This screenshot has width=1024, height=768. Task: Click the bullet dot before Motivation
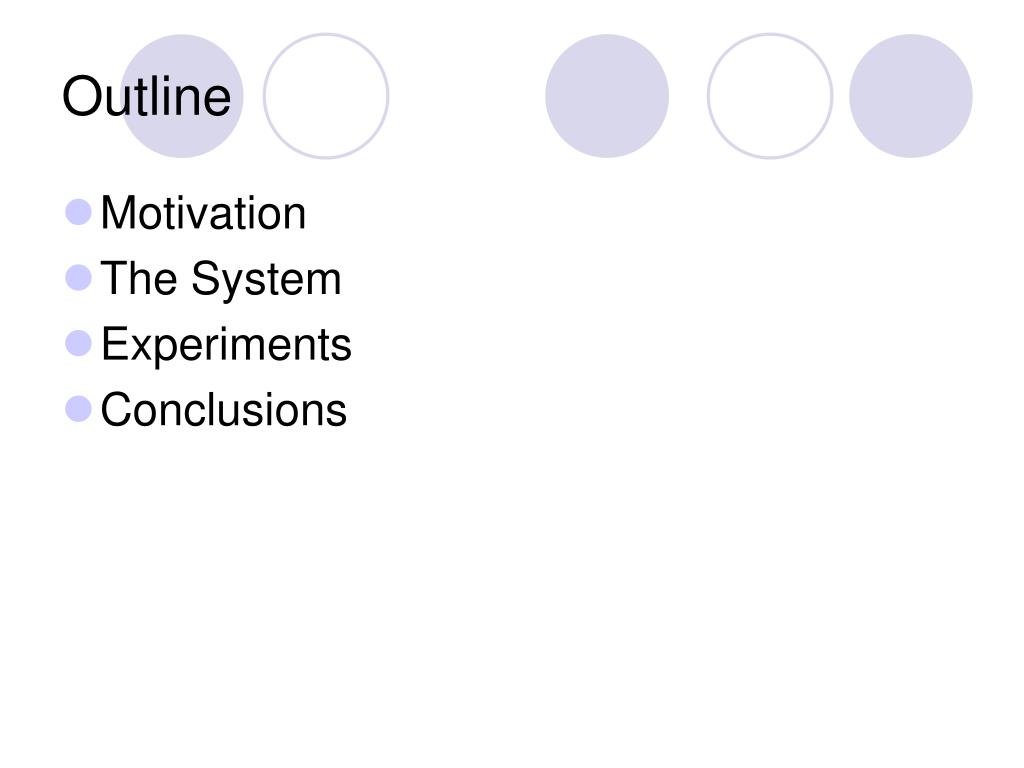(78, 212)
